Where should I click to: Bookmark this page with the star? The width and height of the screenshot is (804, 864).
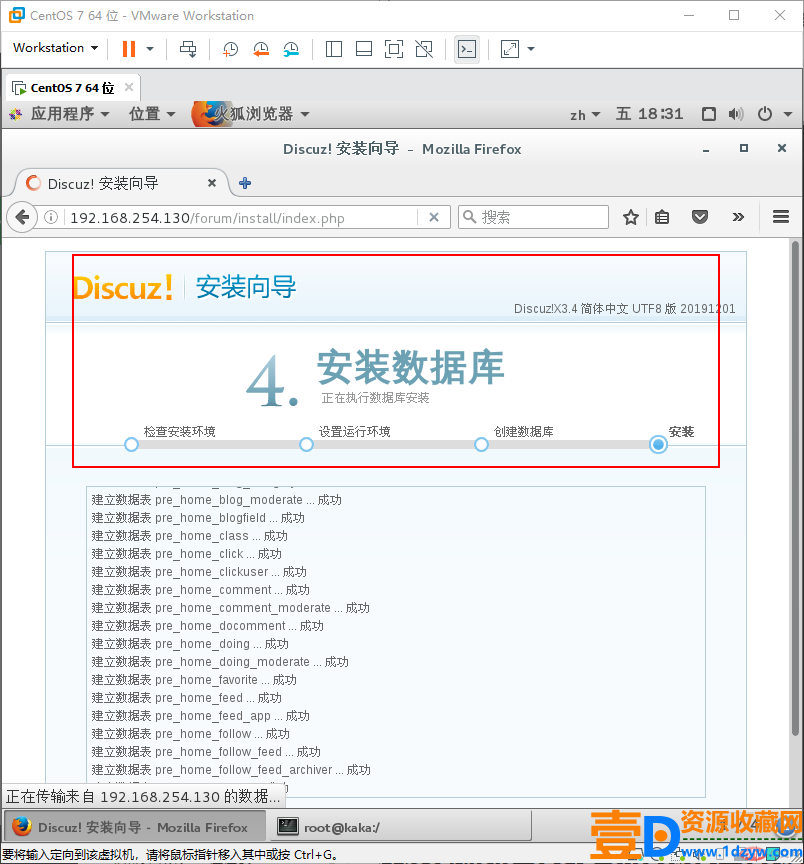click(631, 218)
